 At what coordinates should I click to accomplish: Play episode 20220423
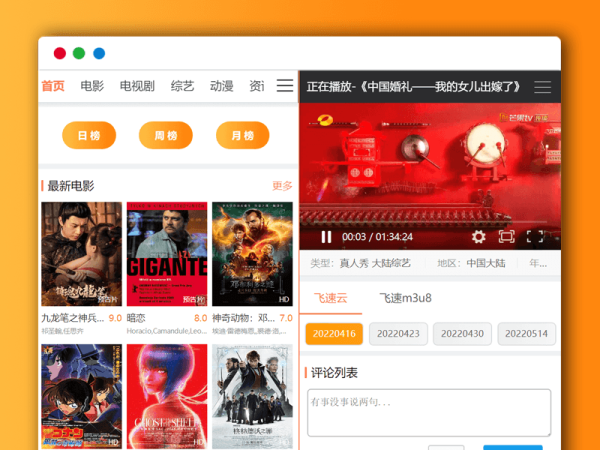tap(398, 334)
